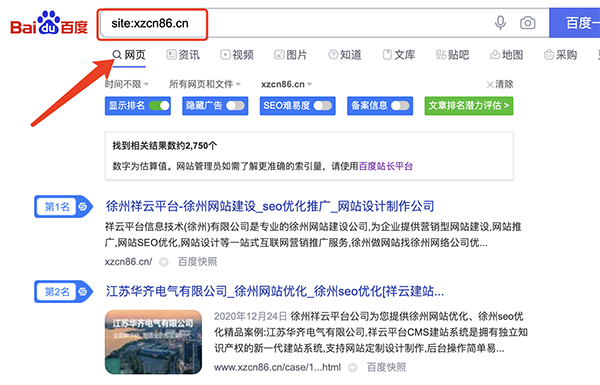Clear filters with 清除

[x=500, y=84]
